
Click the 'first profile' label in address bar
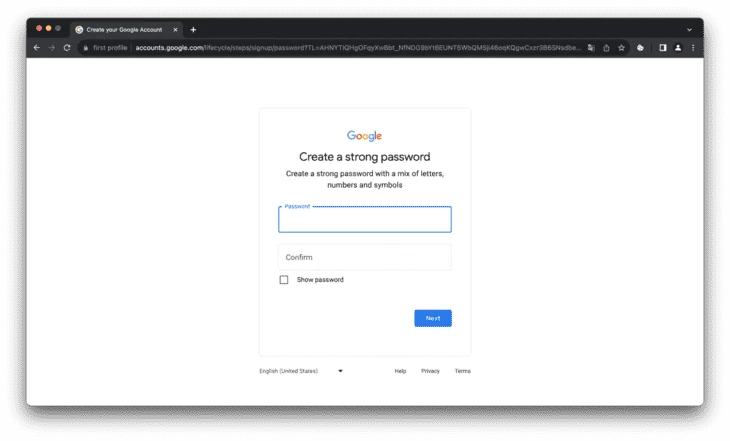click(x=110, y=47)
